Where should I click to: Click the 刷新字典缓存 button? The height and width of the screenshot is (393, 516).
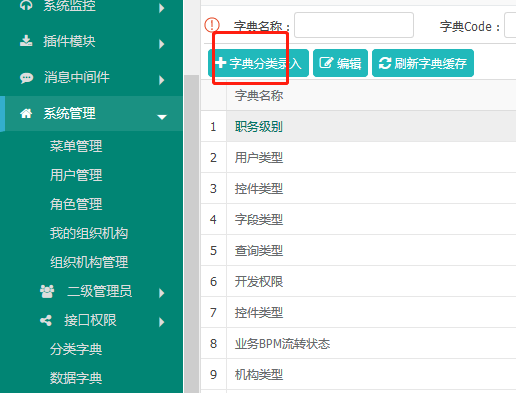click(x=423, y=63)
